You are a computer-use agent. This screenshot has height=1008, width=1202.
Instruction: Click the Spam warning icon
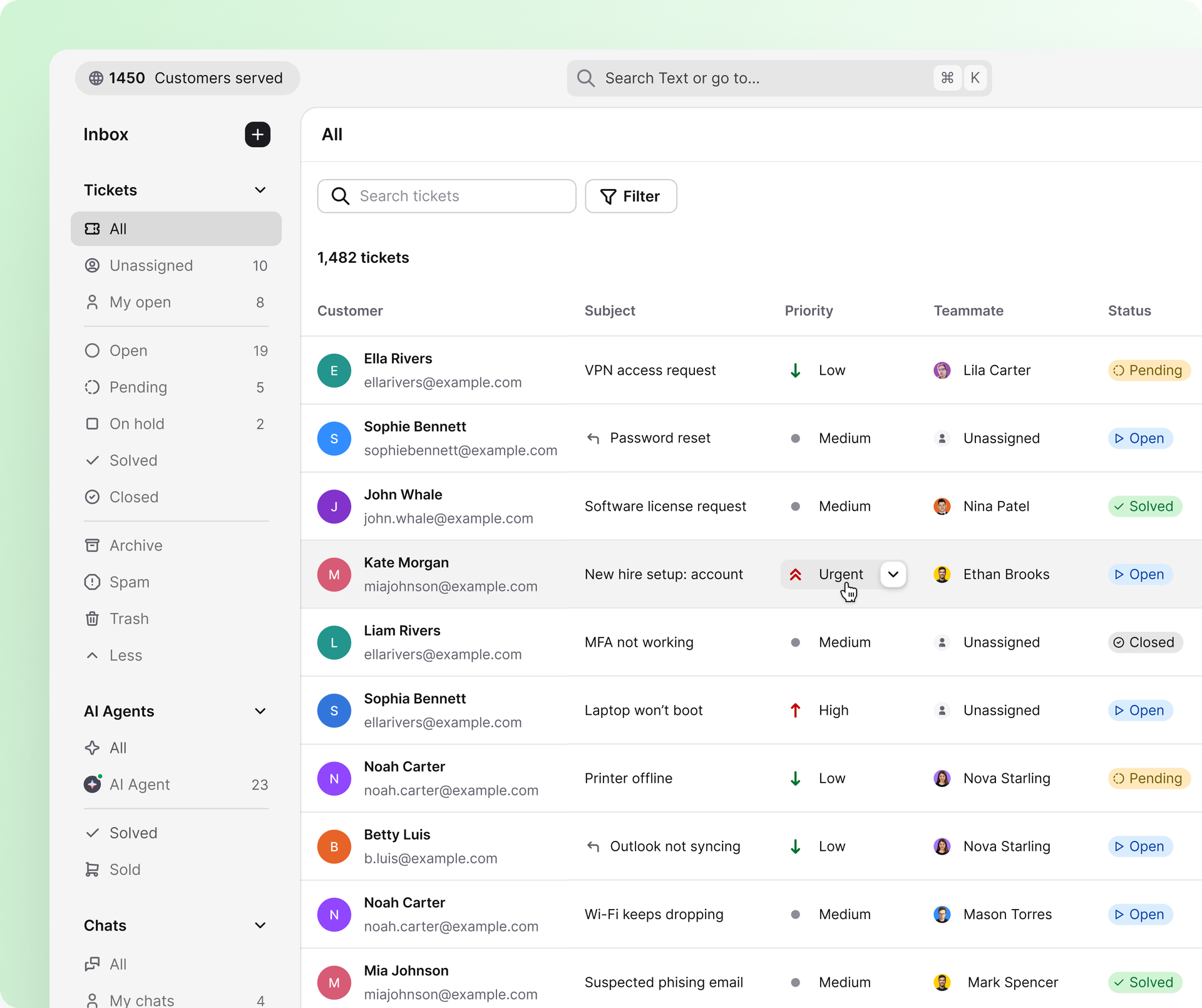[92, 582]
